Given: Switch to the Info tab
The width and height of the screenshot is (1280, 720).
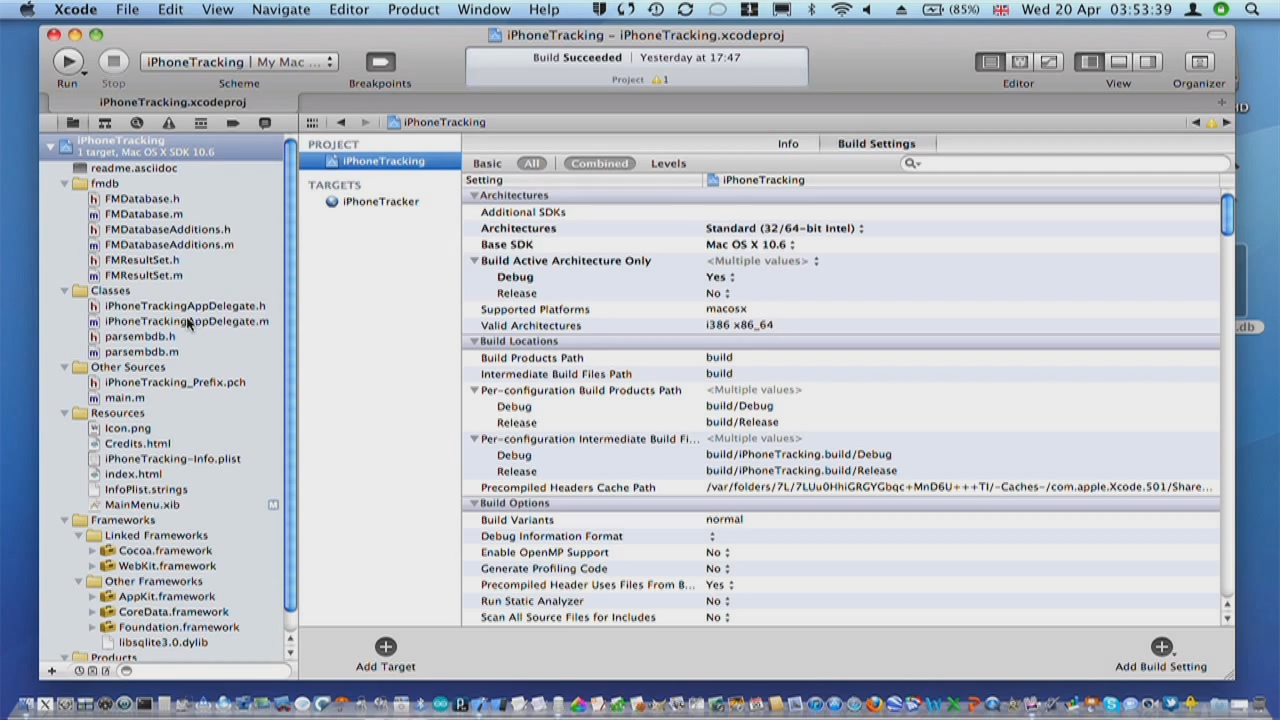Looking at the screenshot, I should click(x=788, y=144).
